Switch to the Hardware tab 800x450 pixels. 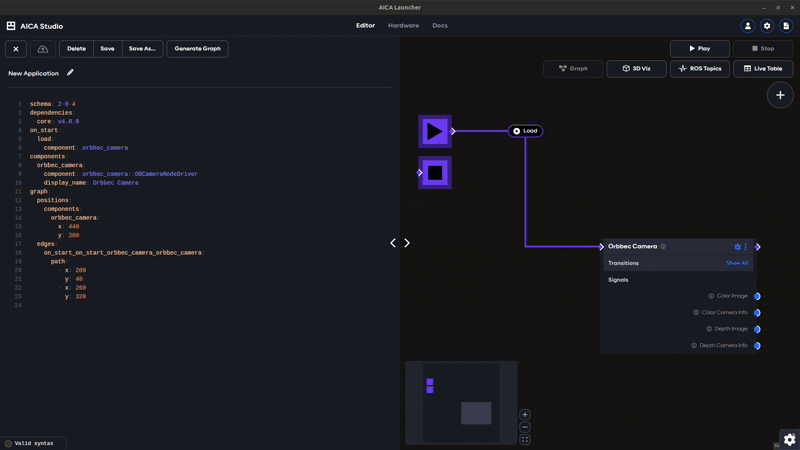403,26
